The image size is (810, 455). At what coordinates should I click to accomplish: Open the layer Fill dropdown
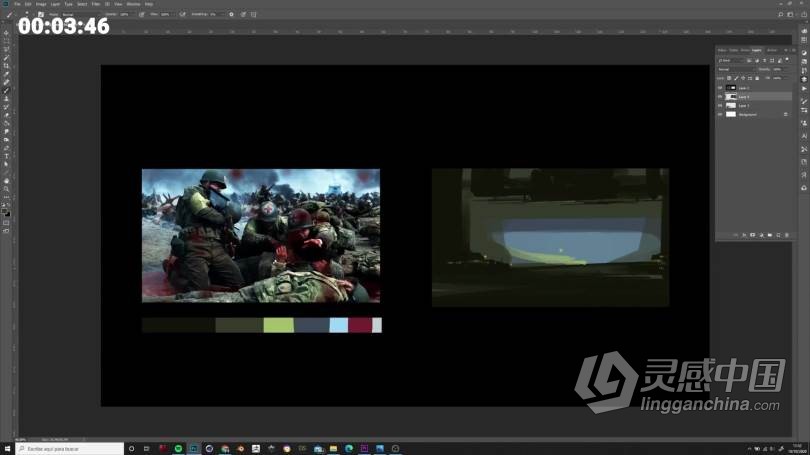tap(778, 78)
